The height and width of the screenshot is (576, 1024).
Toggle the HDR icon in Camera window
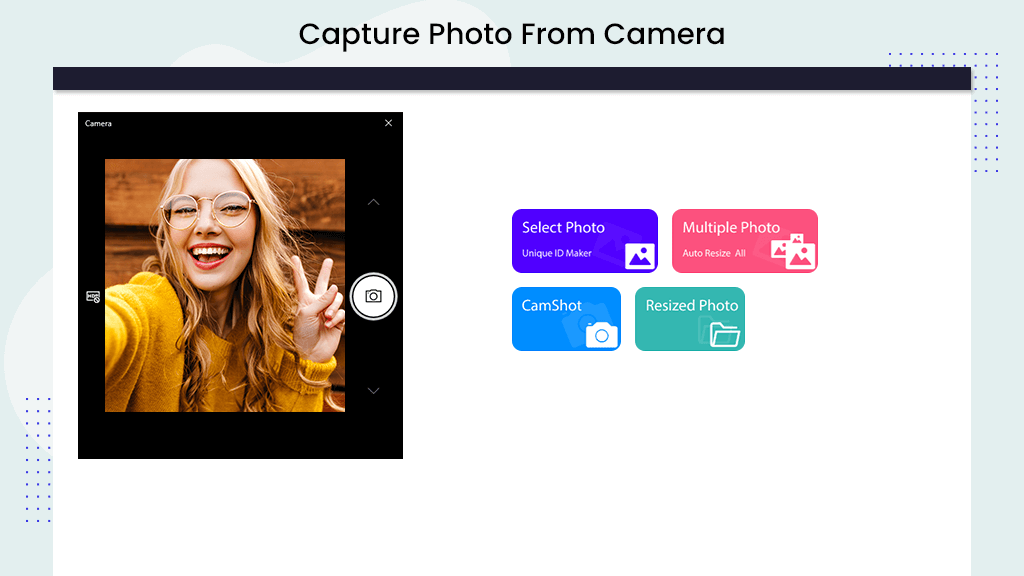click(x=93, y=296)
